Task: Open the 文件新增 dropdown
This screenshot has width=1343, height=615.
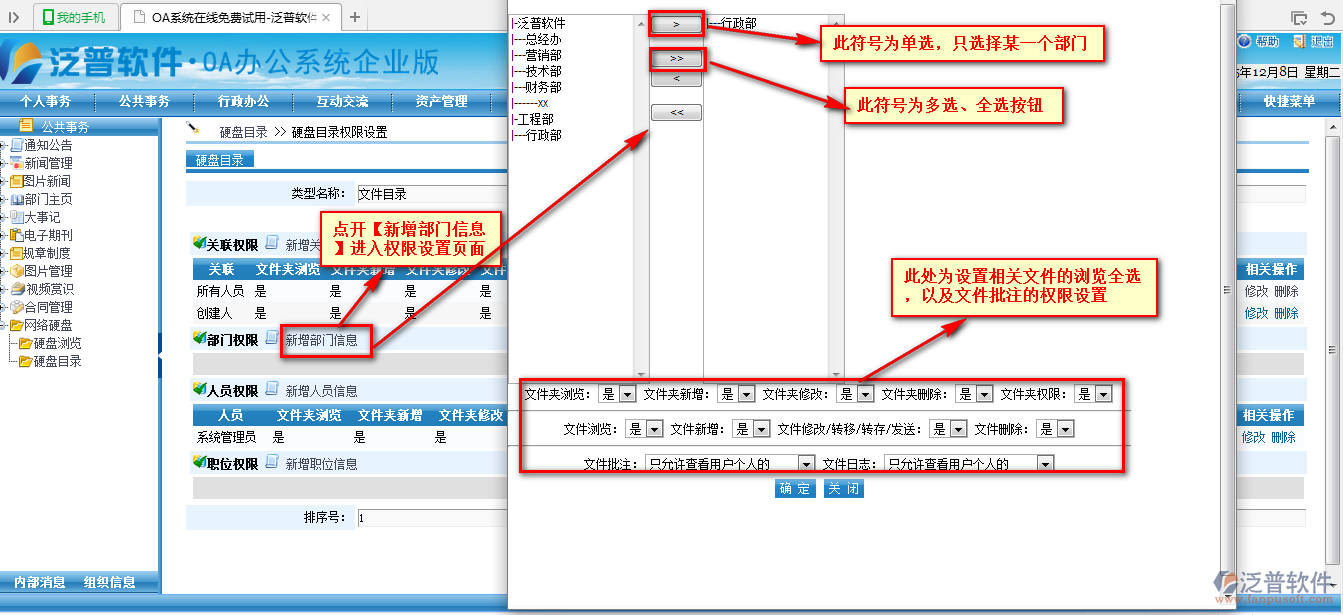Action: click(x=750, y=428)
